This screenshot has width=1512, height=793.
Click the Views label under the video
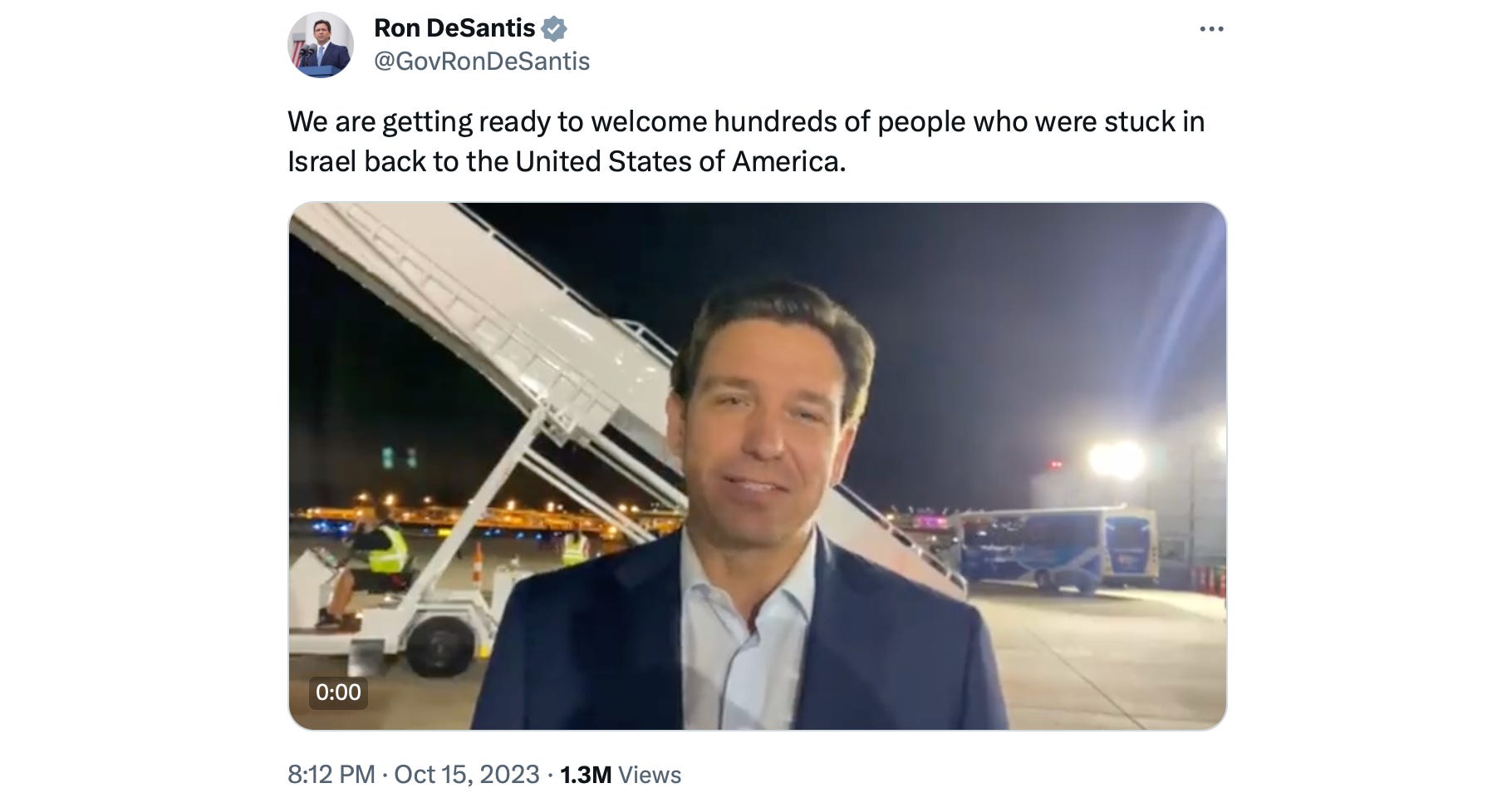(650, 775)
